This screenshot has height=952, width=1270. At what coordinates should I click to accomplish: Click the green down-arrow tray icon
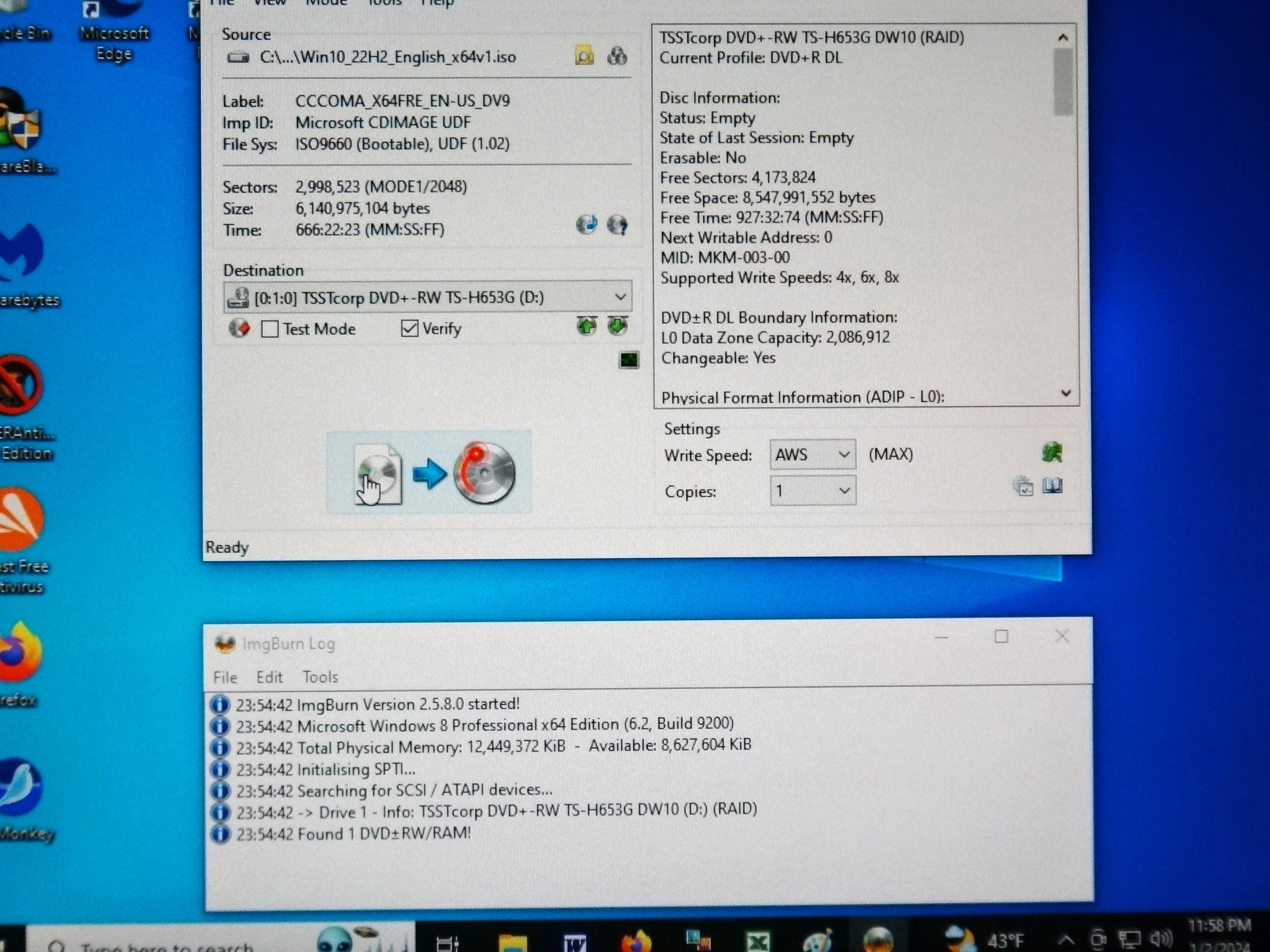[617, 327]
